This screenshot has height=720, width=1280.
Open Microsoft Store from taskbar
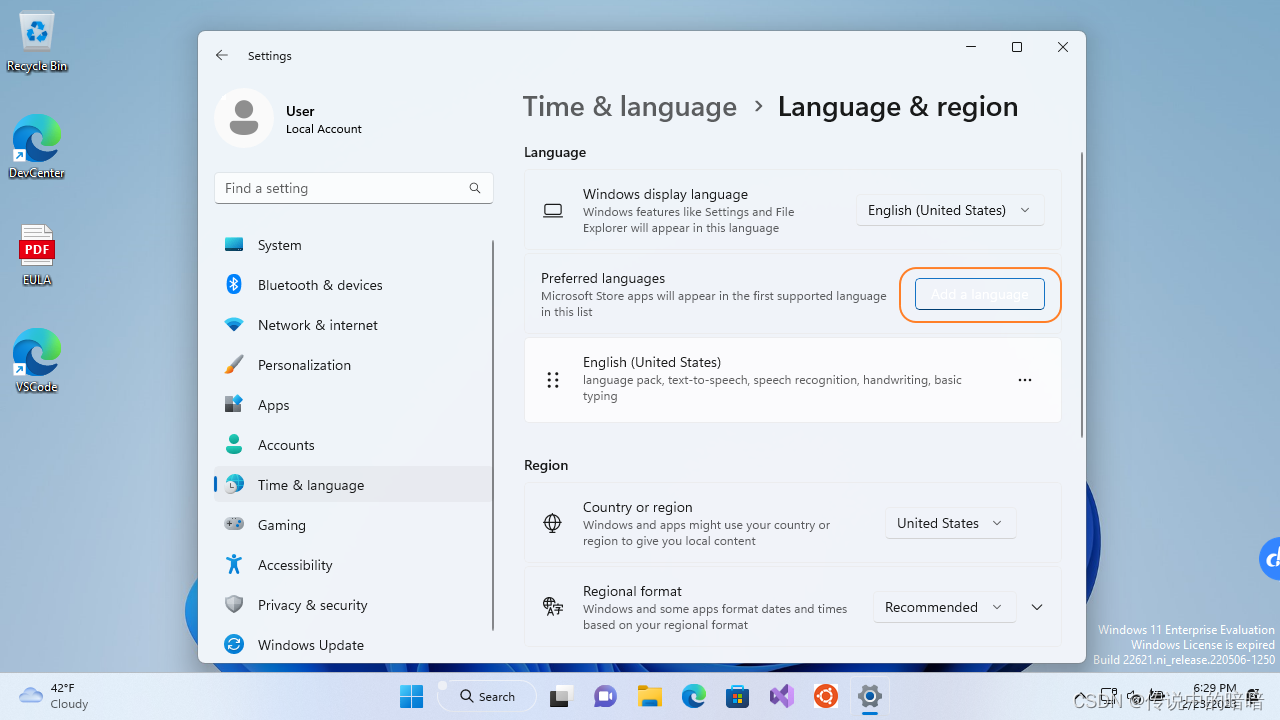(x=738, y=697)
